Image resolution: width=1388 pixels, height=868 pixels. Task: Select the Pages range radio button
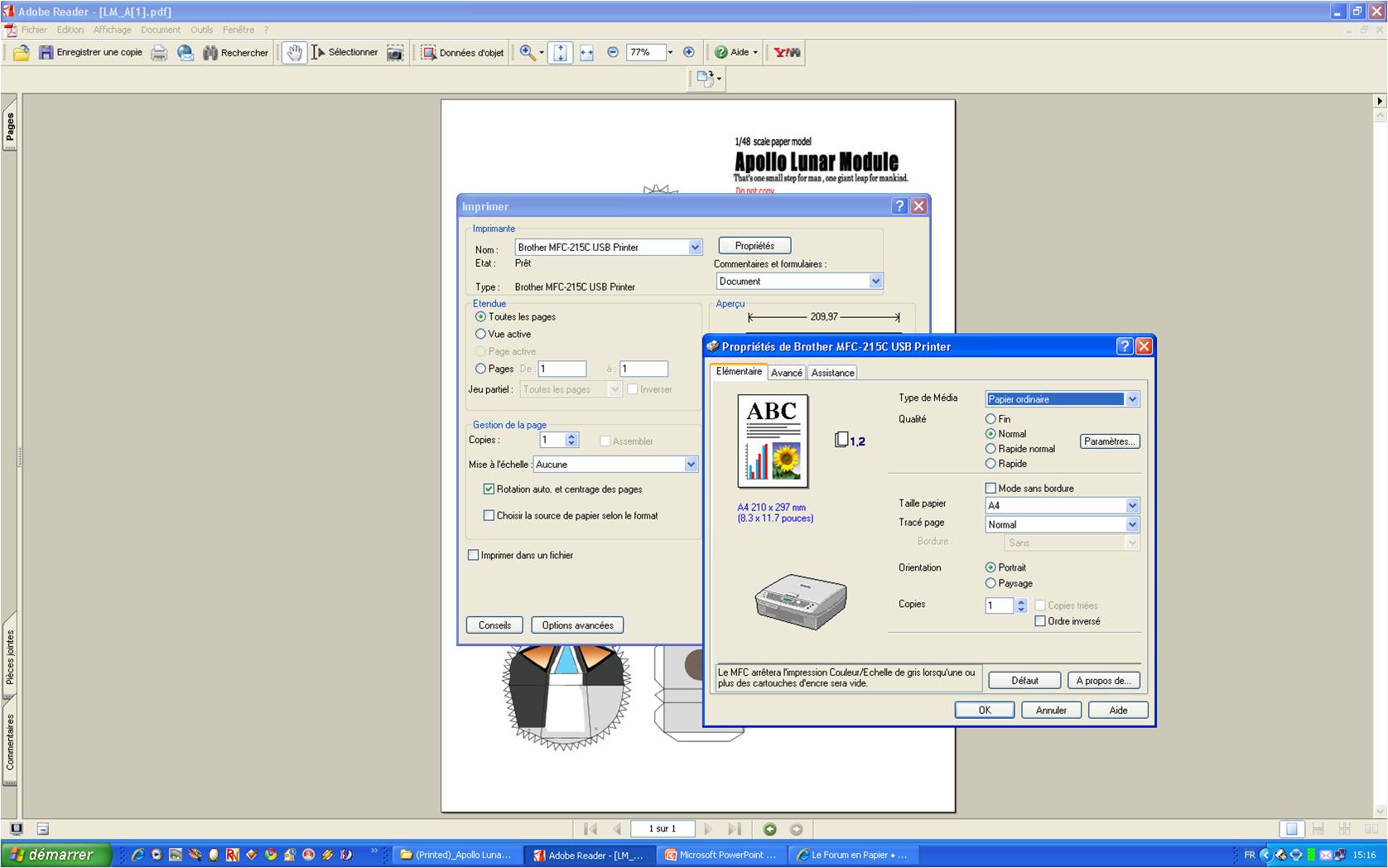coord(480,369)
